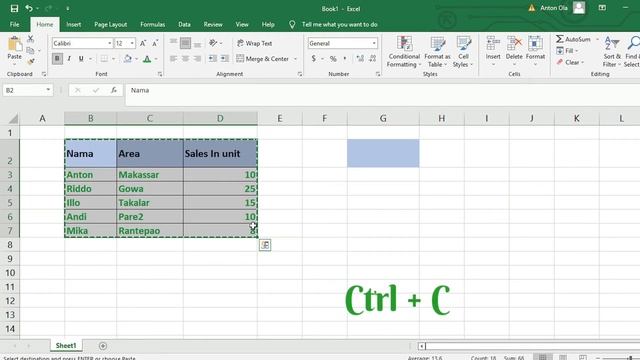Image resolution: width=640 pixels, height=360 pixels.
Task: Expand the Name Box dropdown
Action: tap(48, 90)
